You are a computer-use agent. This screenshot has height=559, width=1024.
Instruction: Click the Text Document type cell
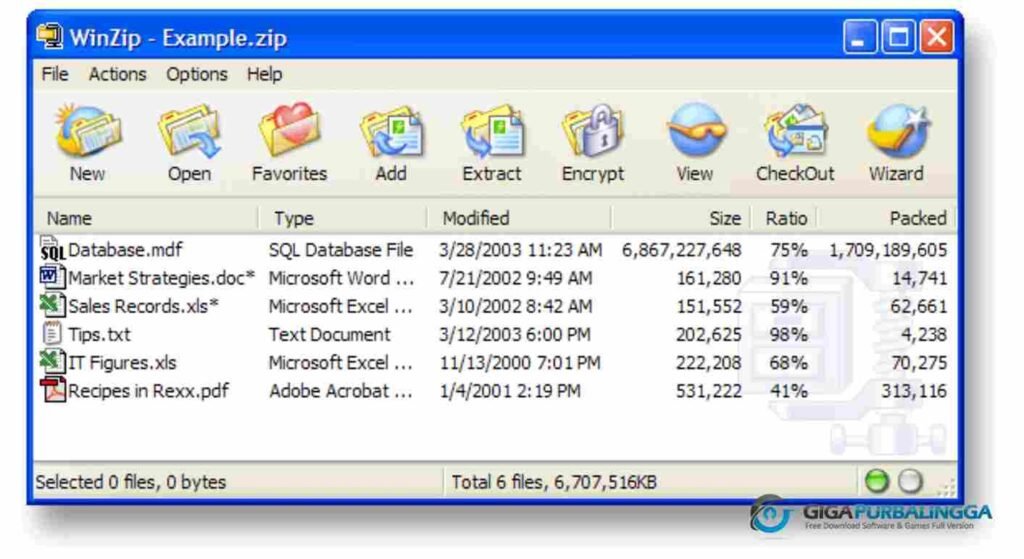(x=329, y=334)
